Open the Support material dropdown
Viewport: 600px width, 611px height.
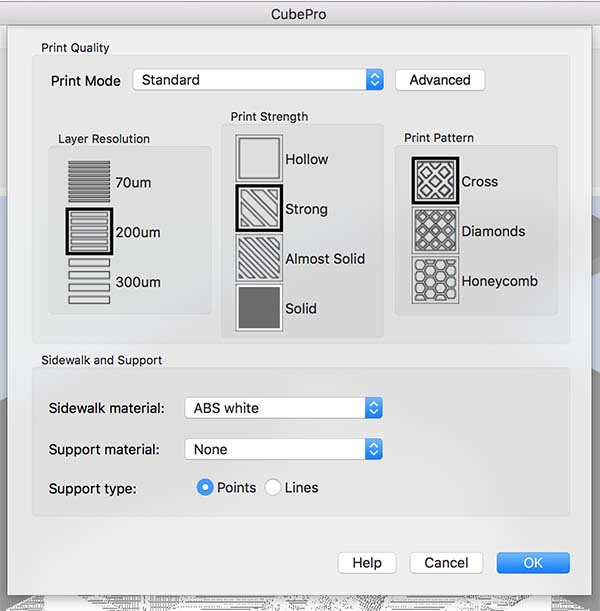coord(283,449)
